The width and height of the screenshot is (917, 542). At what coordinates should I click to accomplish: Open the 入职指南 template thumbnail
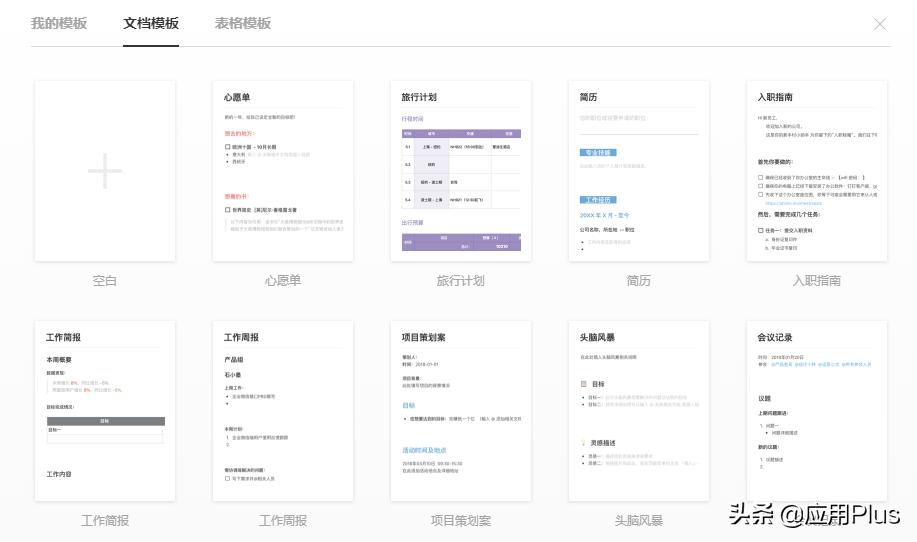click(x=816, y=171)
